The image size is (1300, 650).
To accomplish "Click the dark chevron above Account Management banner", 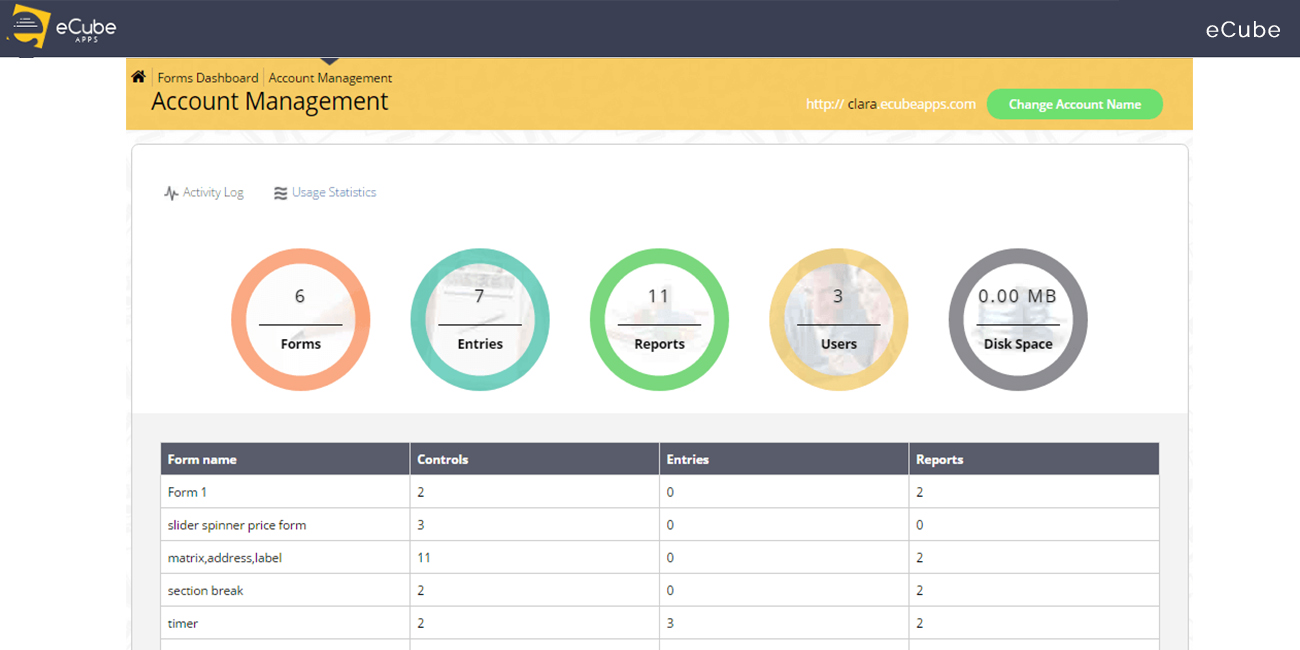I will tap(330, 62).
